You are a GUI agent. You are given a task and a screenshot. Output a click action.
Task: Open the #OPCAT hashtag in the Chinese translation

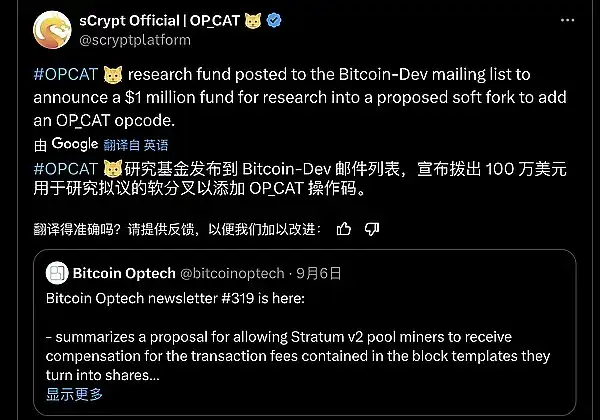click(66, 166)
